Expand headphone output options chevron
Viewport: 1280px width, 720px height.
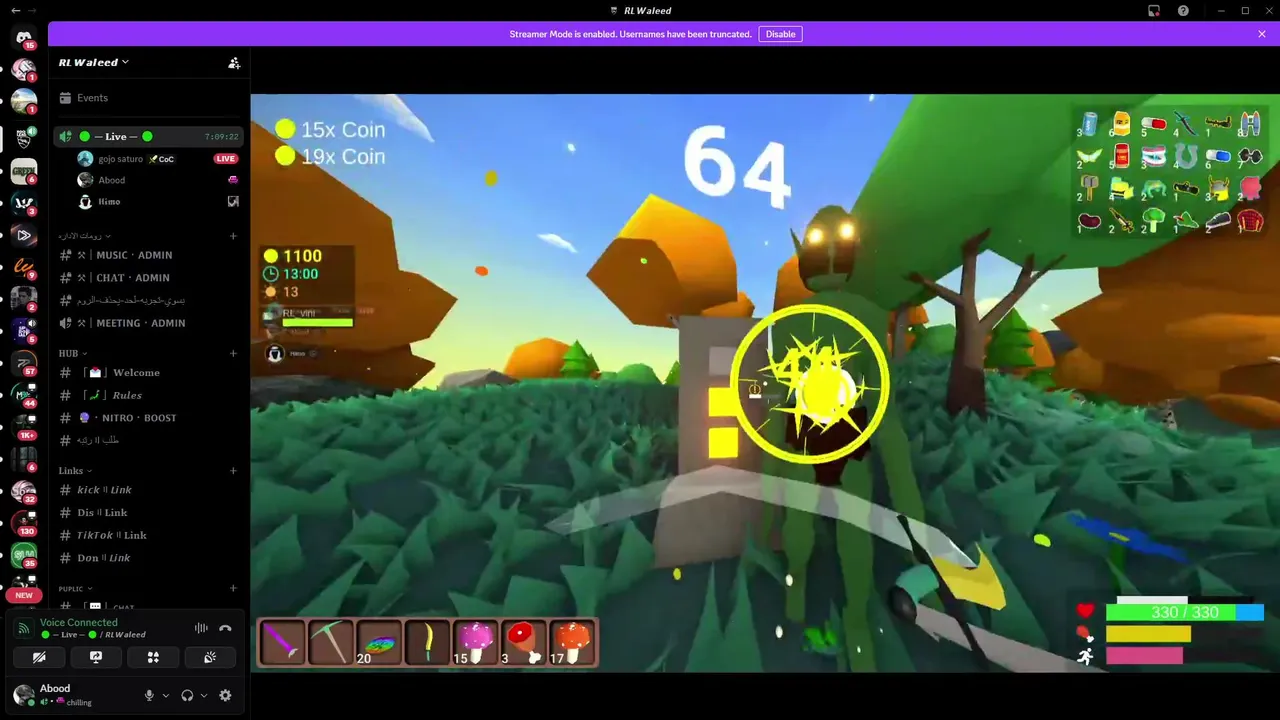click(x=204, y=695)
